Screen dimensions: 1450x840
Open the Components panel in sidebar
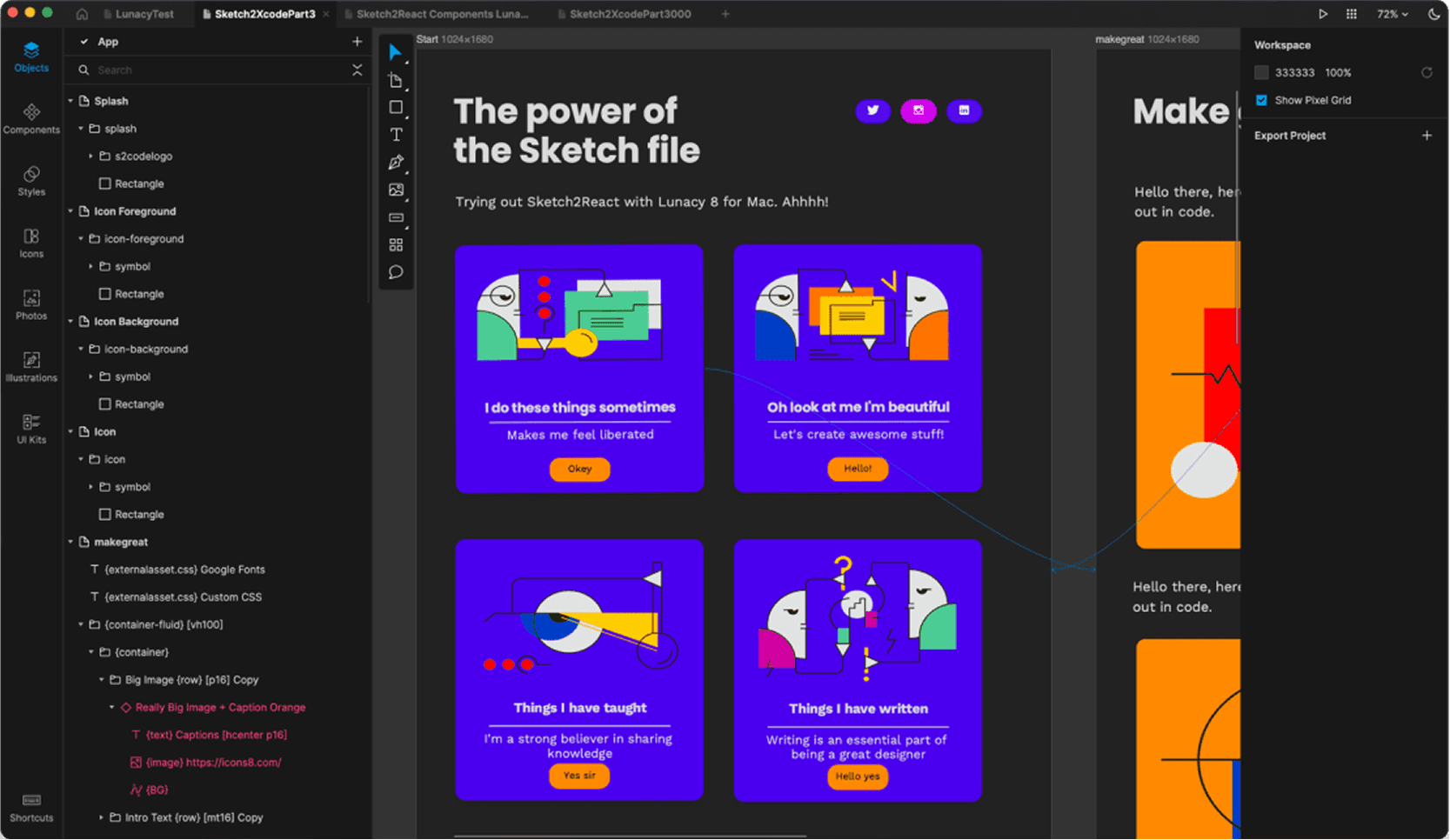31,119
